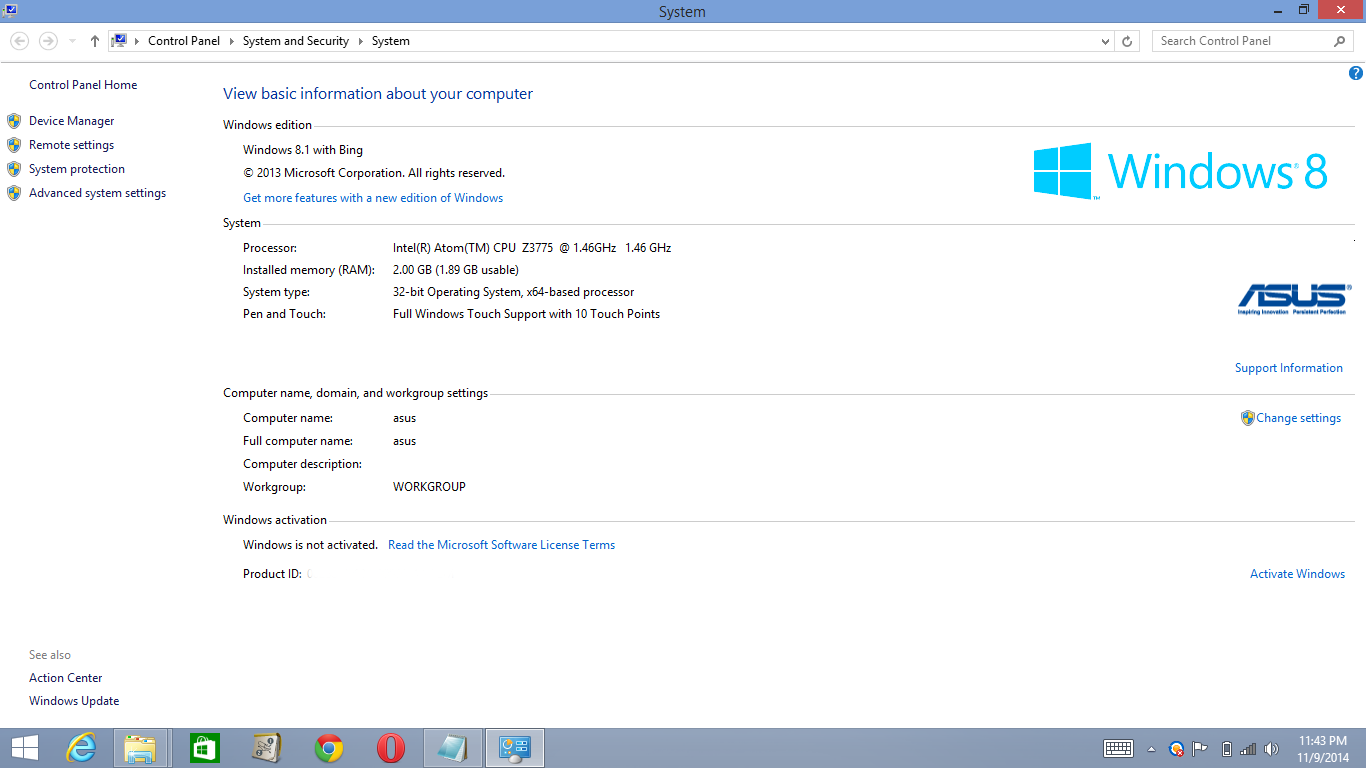Open System protection settings
The image size is (1366, 768).
[x=77, y=169]
